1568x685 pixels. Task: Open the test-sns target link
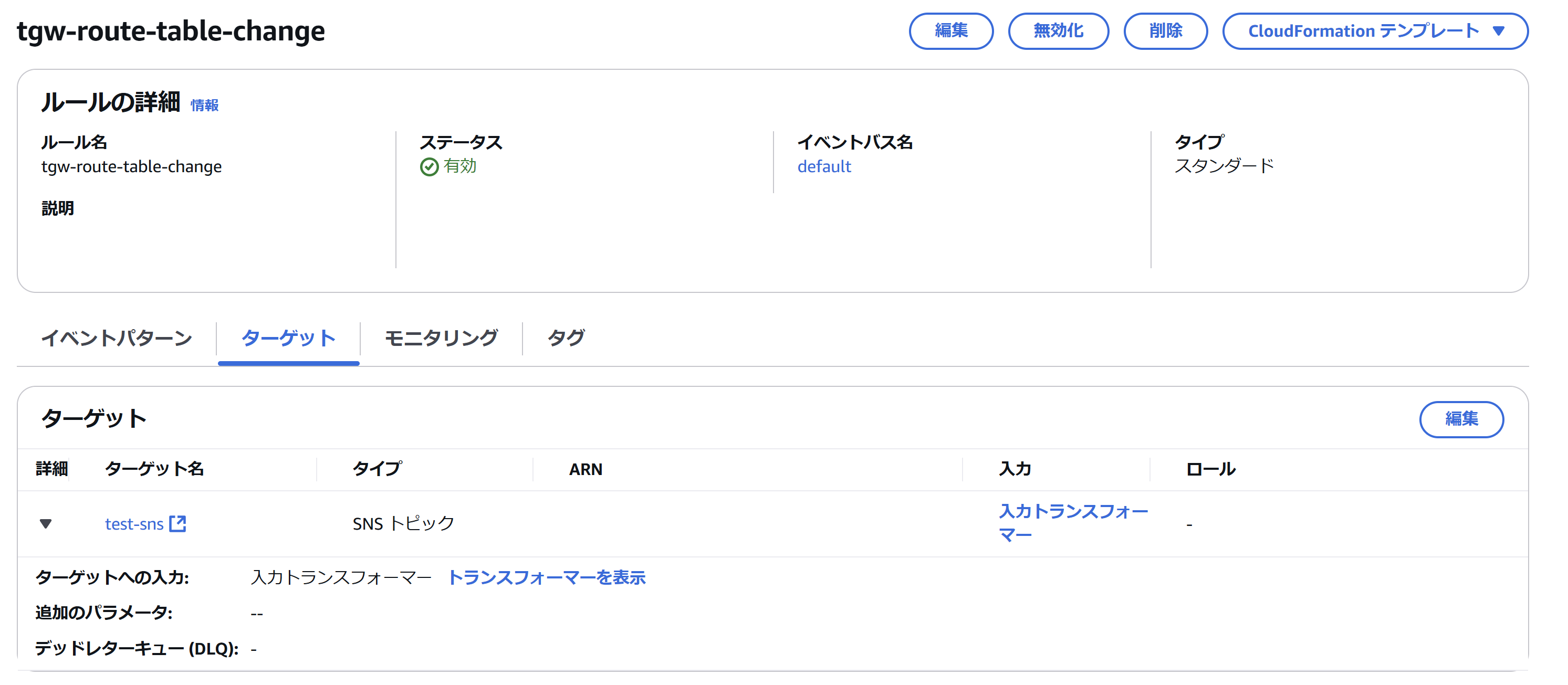(134, 524)
